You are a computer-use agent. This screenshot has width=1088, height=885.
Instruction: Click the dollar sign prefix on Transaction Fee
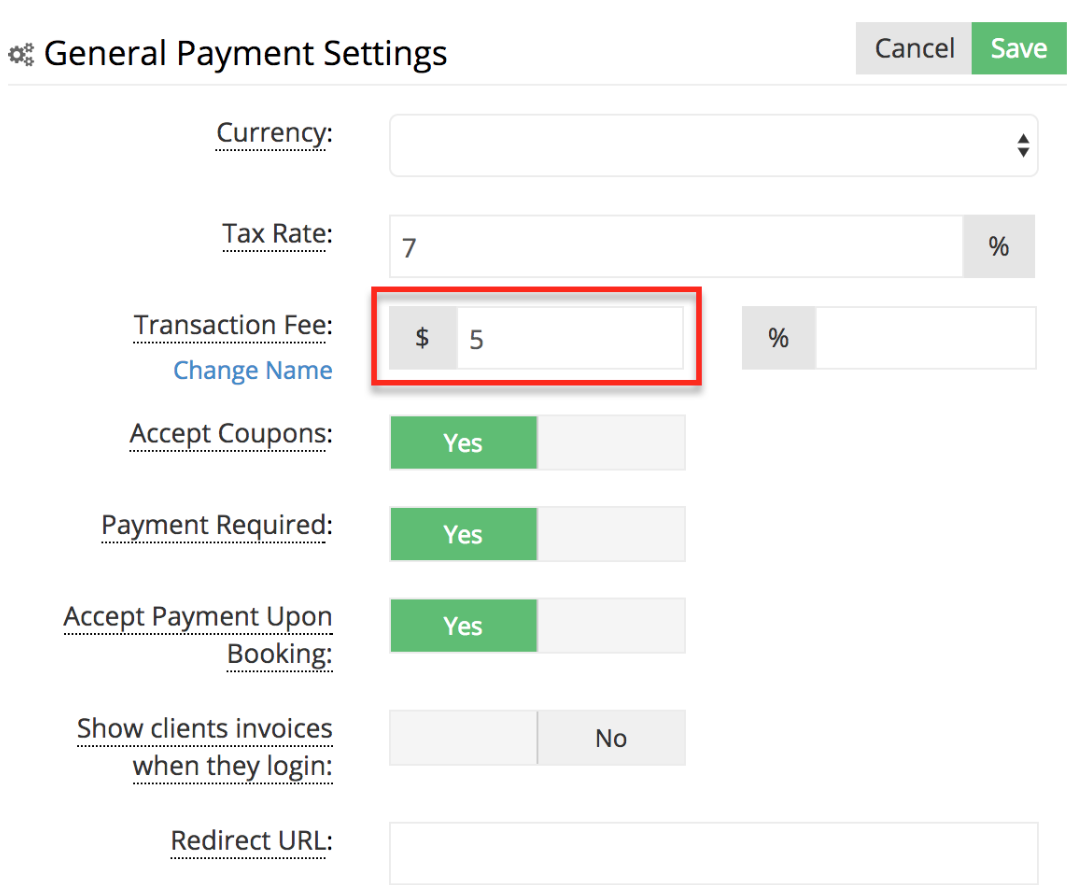tap(421, 338)
